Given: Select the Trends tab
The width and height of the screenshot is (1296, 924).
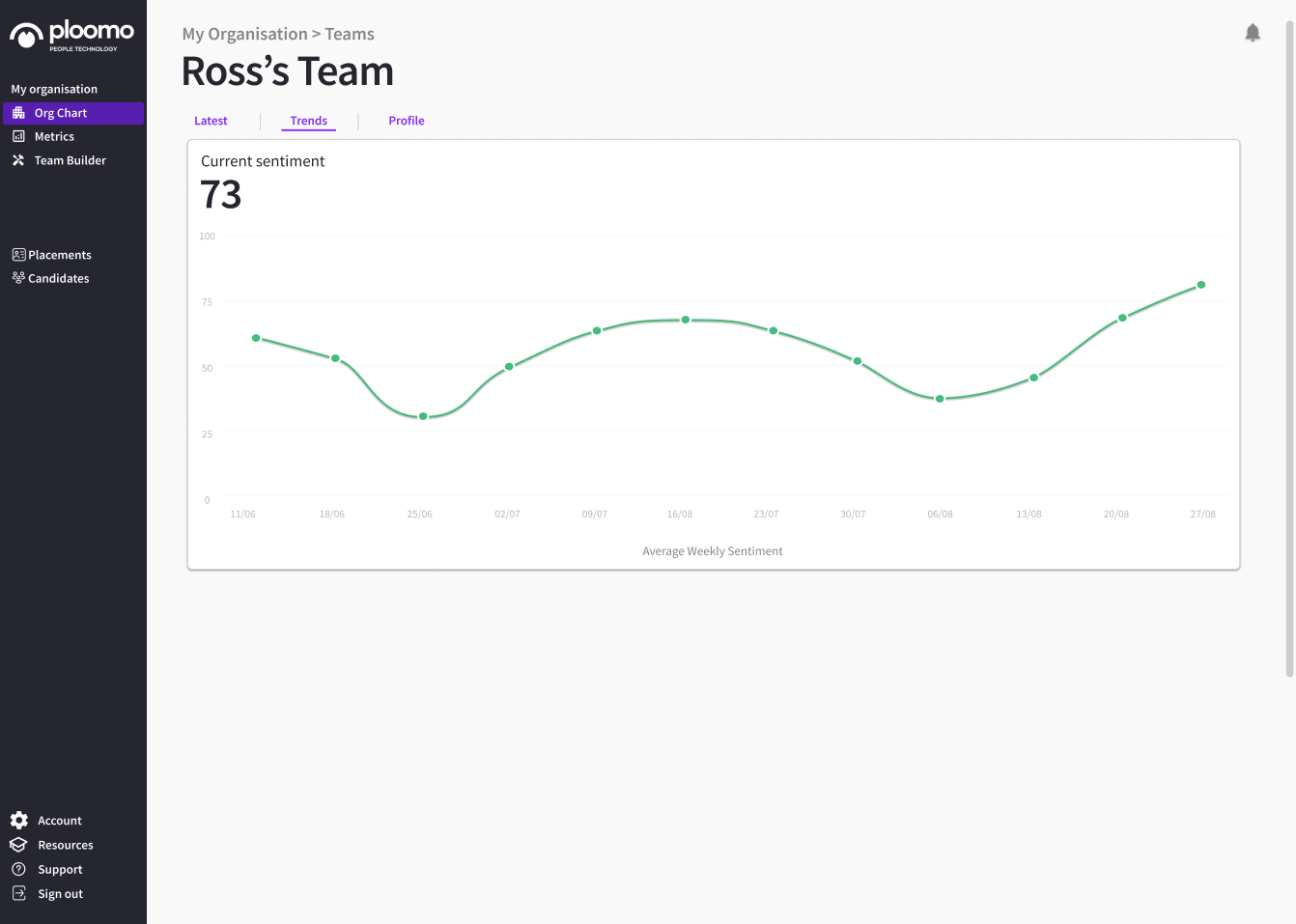Looking at the screenshot, I should (309, 121).
